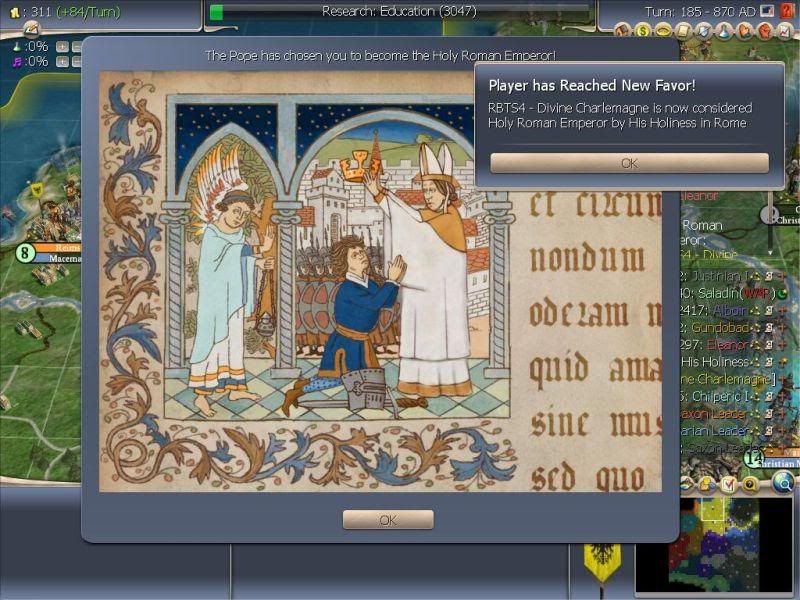This screenshot has width=800, height=600.
Task: Open the Civics advisor ring icon
Action: tap(663, 32)
